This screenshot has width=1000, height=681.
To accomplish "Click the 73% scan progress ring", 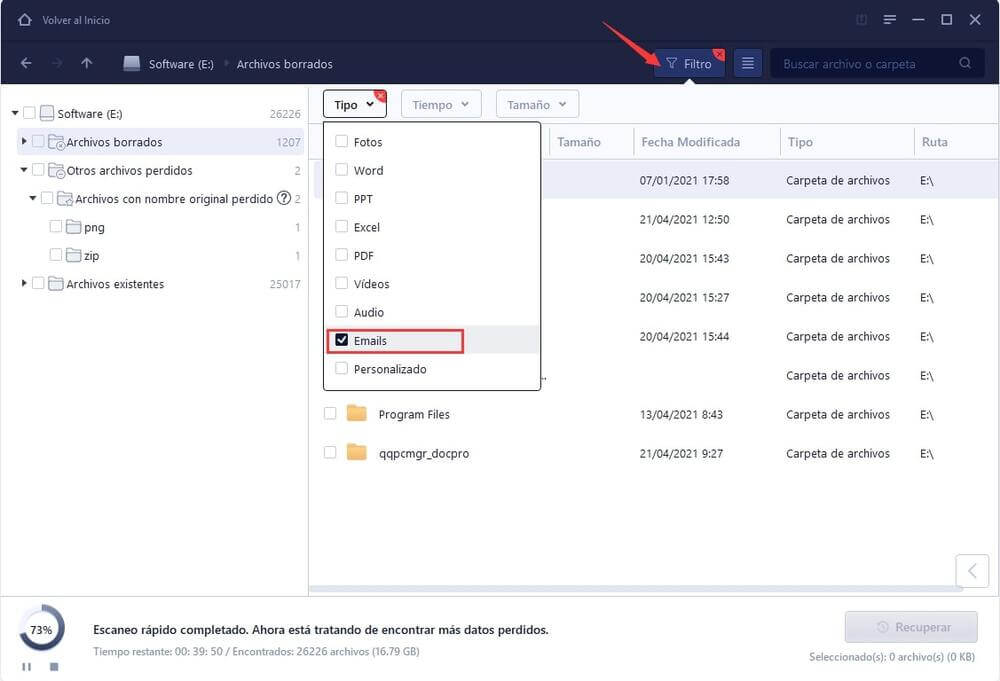I will [41, 629].
